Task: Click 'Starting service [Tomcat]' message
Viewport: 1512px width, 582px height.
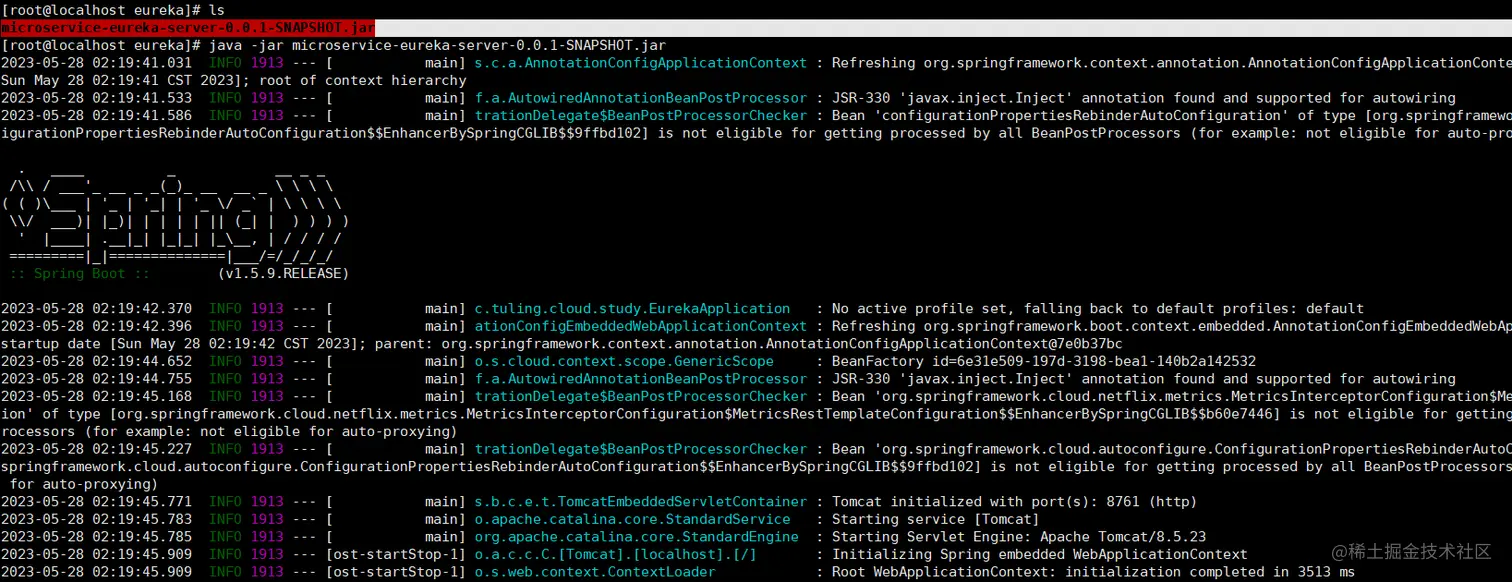Action: tap(936, 519)
